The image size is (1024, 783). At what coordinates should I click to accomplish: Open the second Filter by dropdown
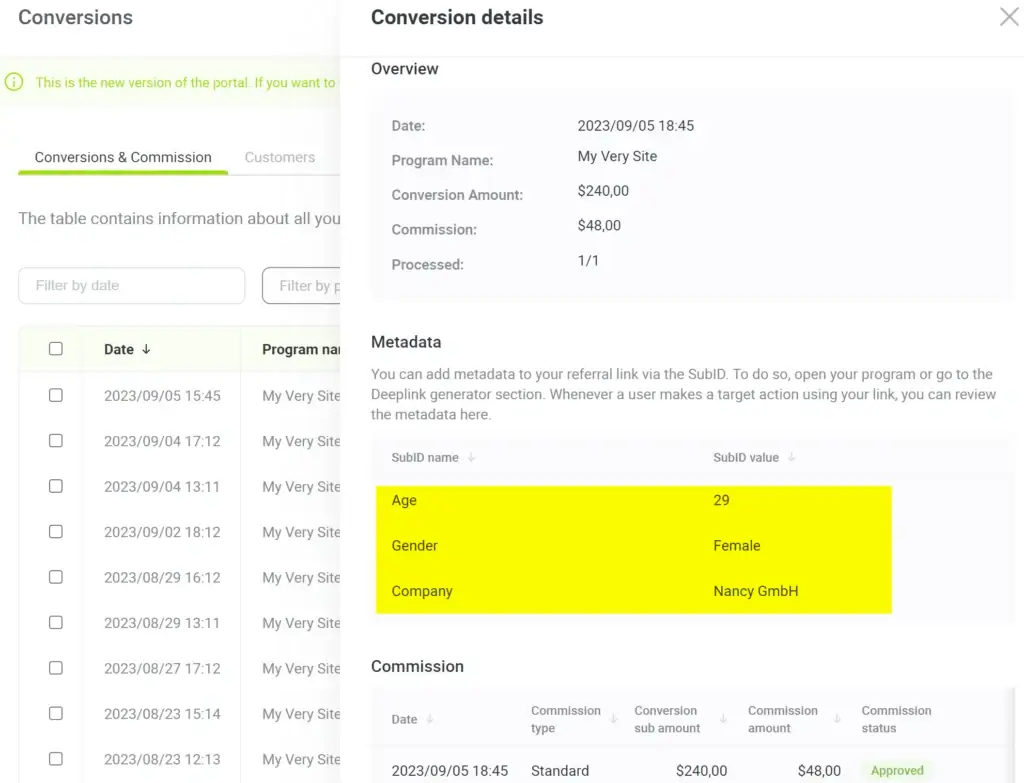[302, 286]
